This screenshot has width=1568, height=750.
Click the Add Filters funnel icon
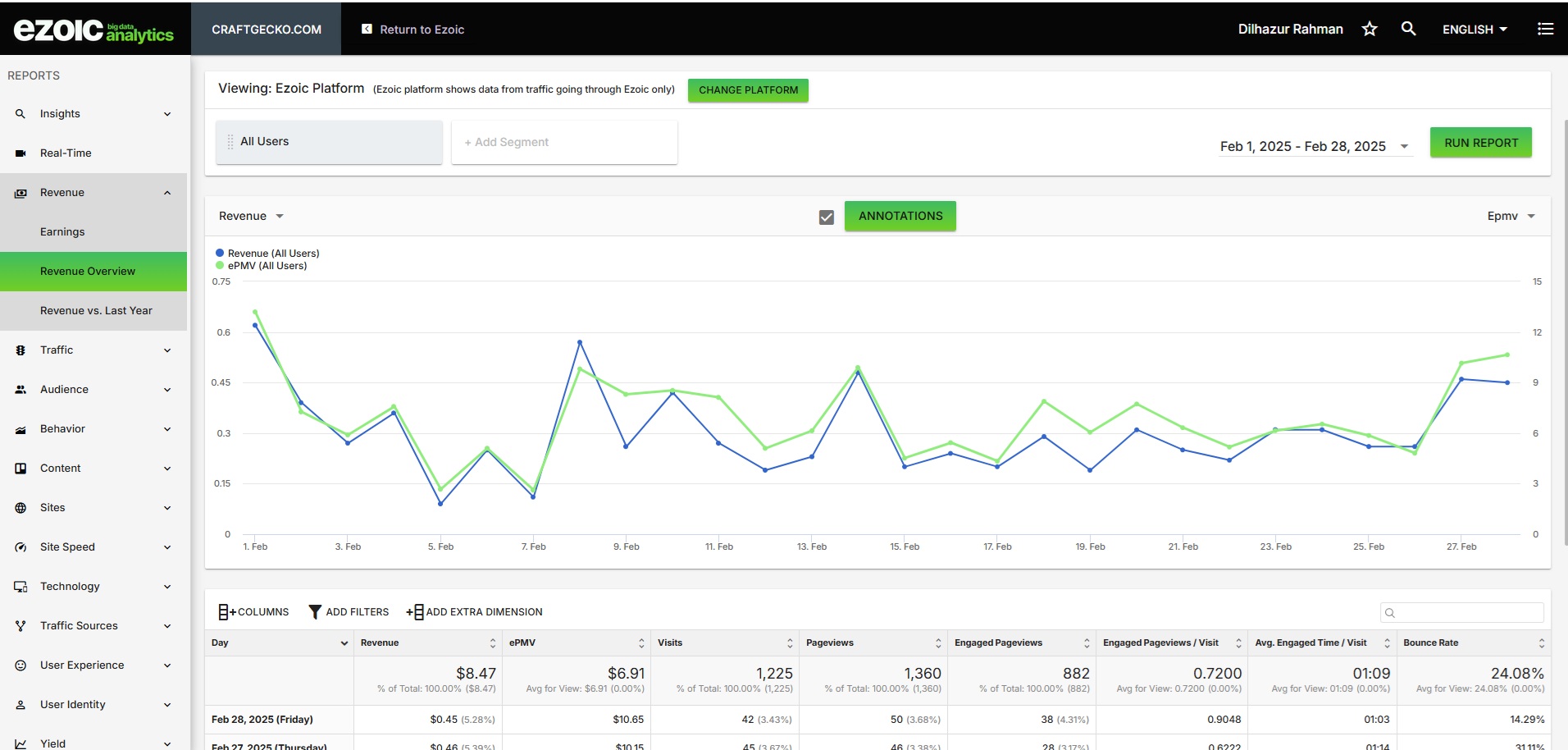pyautogui.click(x=314, y=612)
